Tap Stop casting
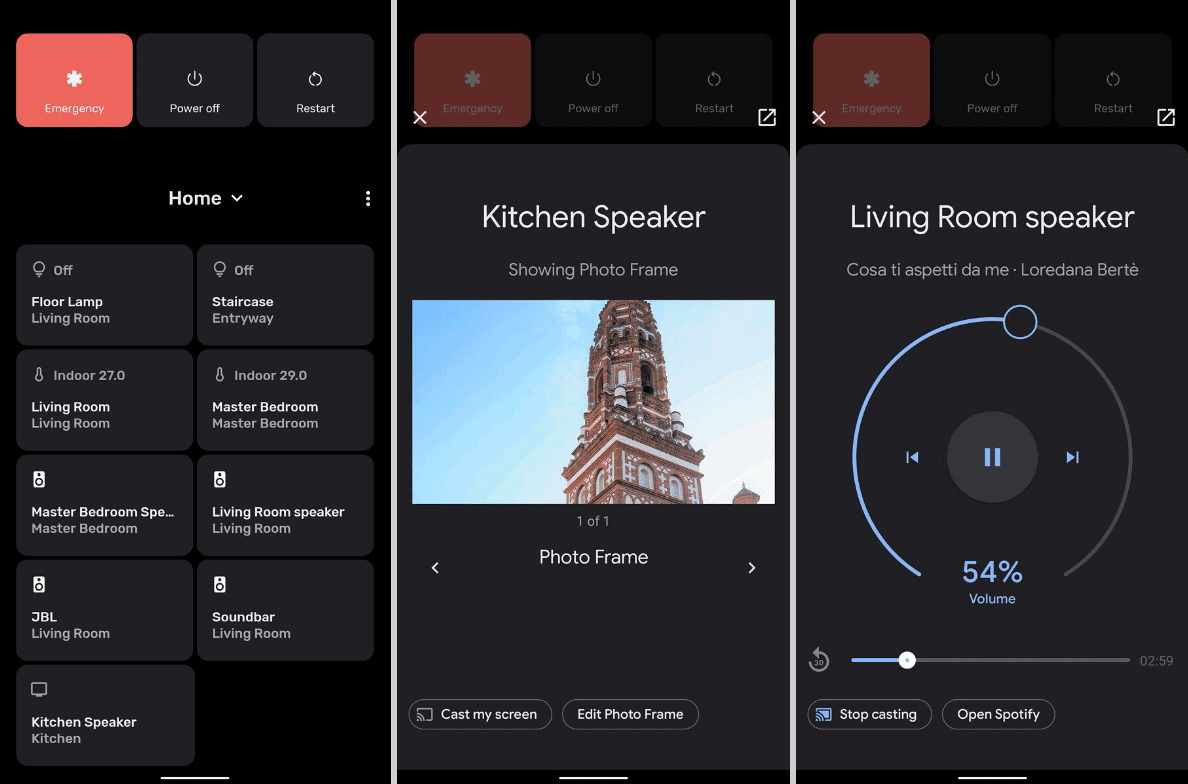Screen dimensions: 1188x784 coord(870,714)
